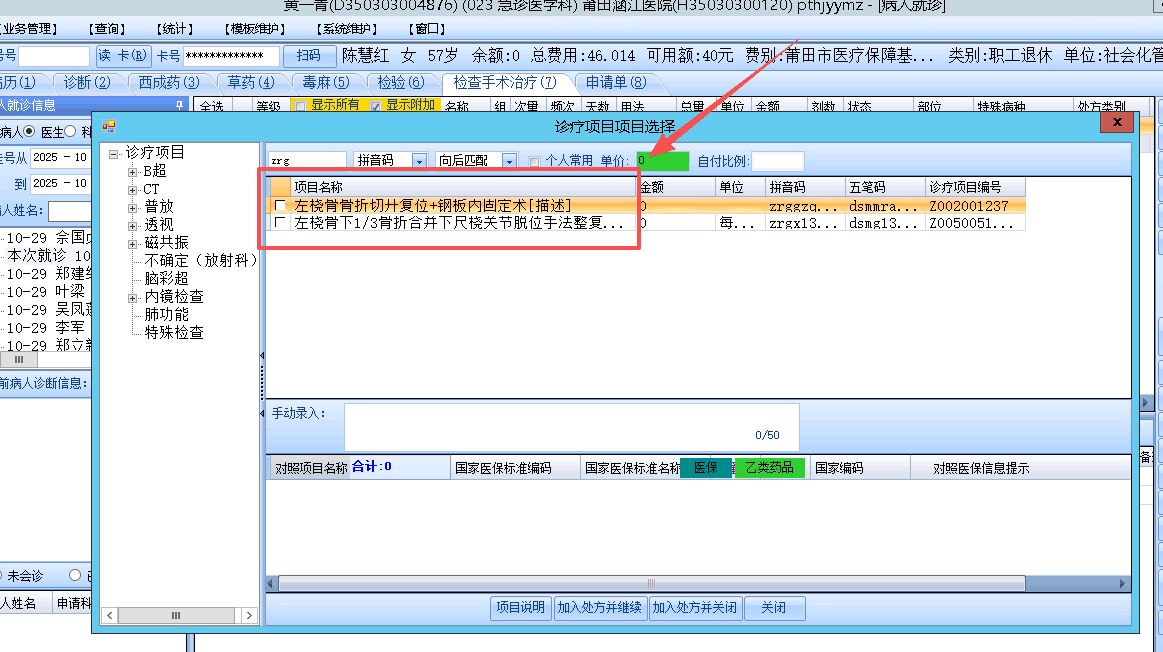This screenshot has width=1163, height=652.
Task: Open the 系统维护 menu
Action: 346,29
